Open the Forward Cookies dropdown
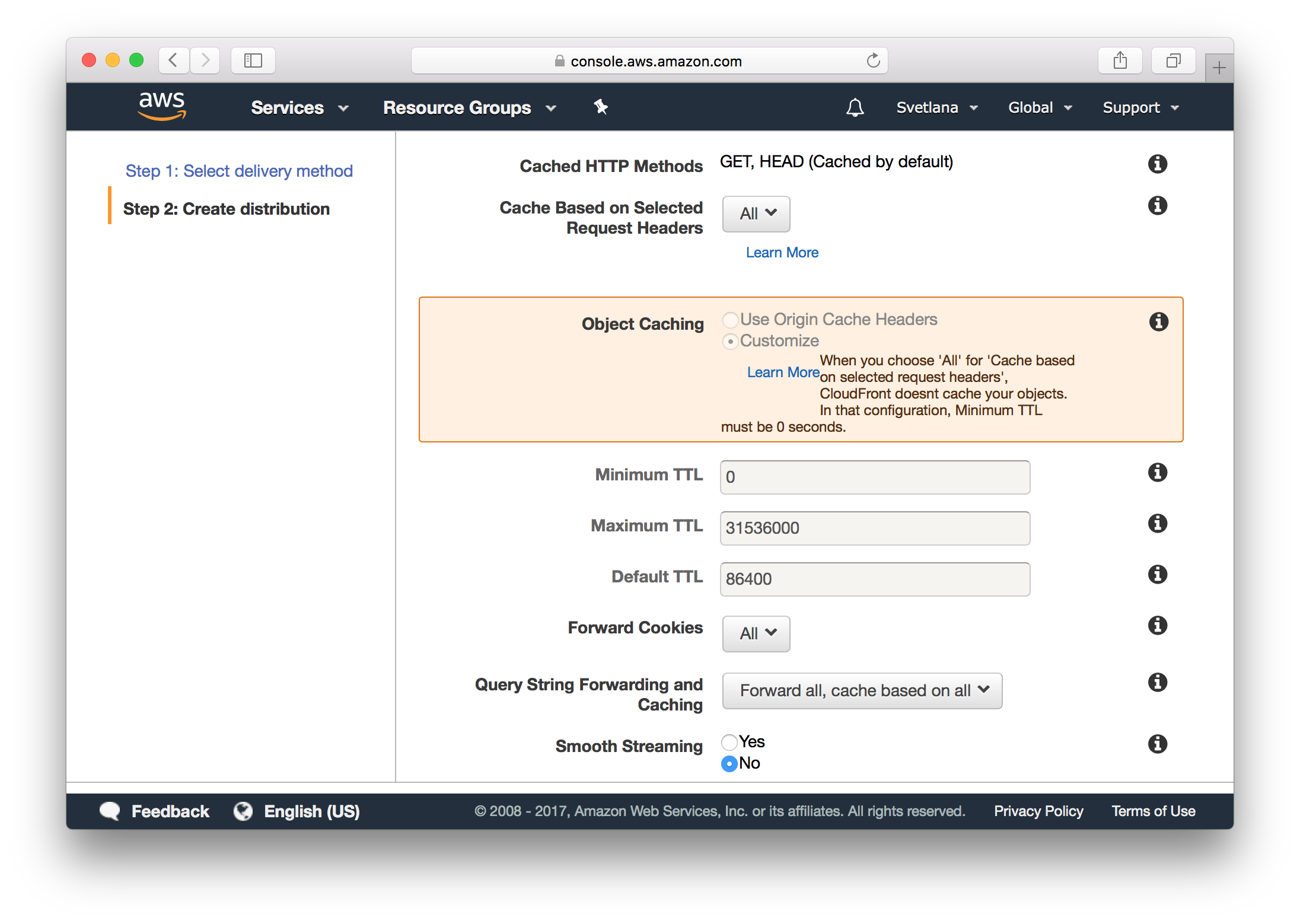1300x924 pixels. click(x=756, y=633)
